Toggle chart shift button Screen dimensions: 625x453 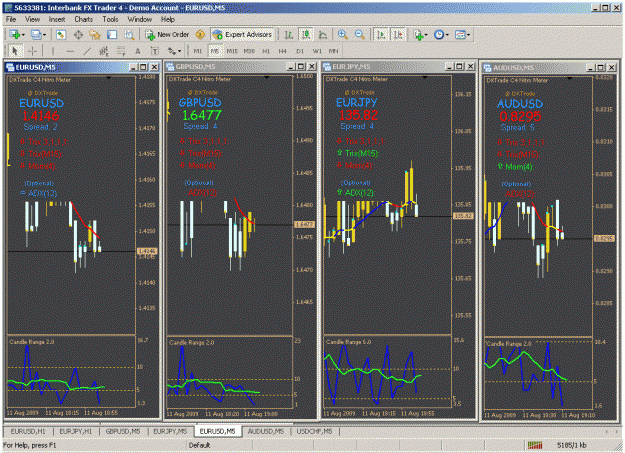click(x=398, y=35)
